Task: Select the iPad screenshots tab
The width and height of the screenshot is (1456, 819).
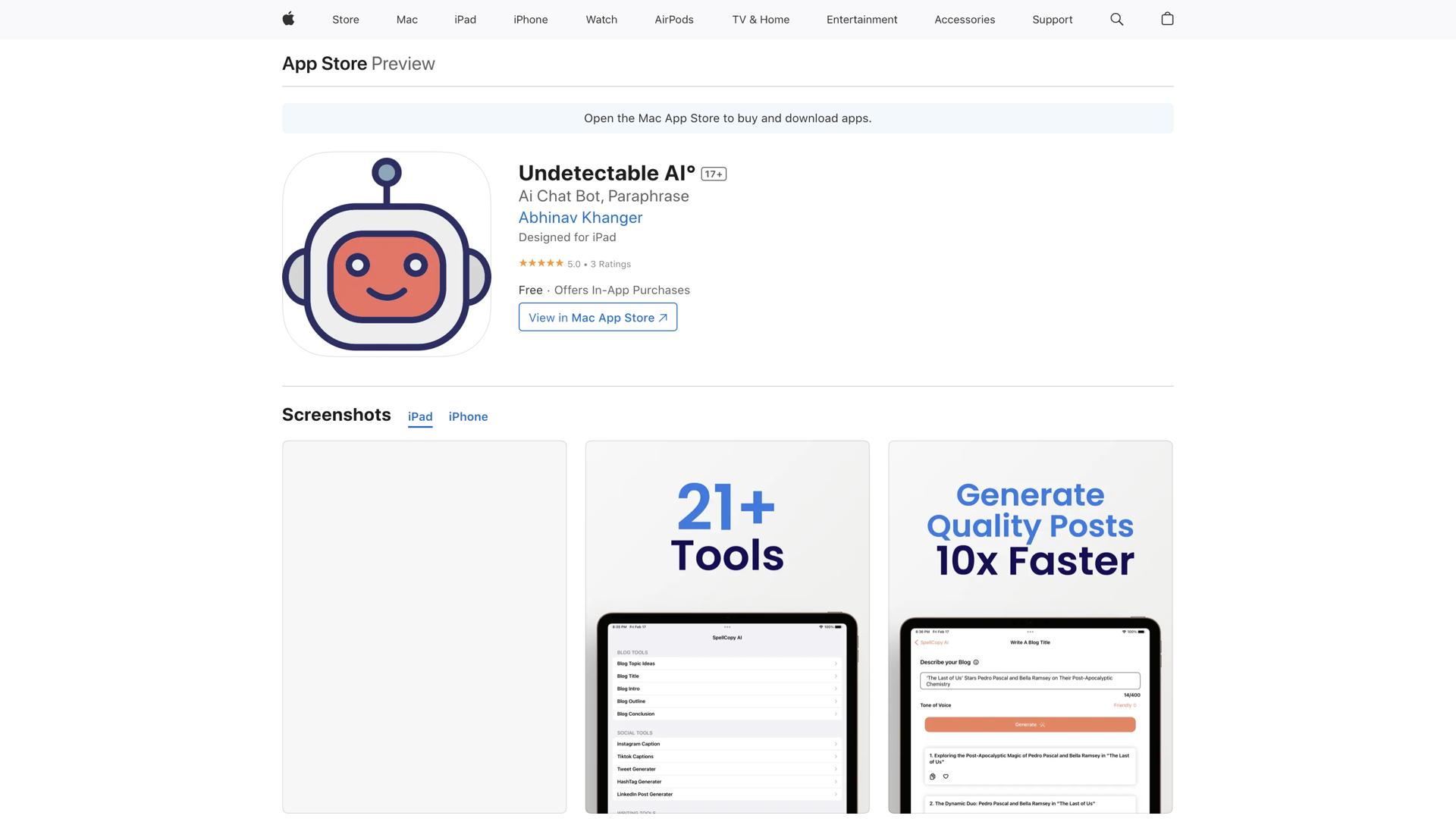Action: click(x=420, y=416)
